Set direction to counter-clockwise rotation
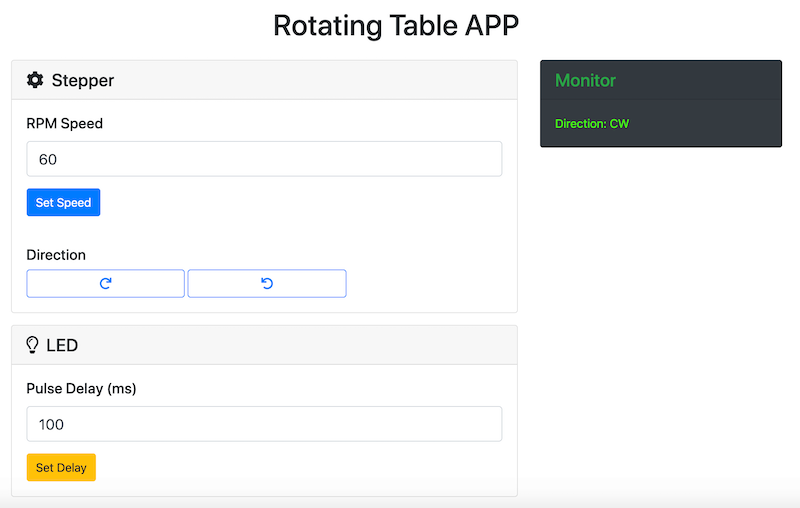Screen dimensions: 800x508 [267, 284]
